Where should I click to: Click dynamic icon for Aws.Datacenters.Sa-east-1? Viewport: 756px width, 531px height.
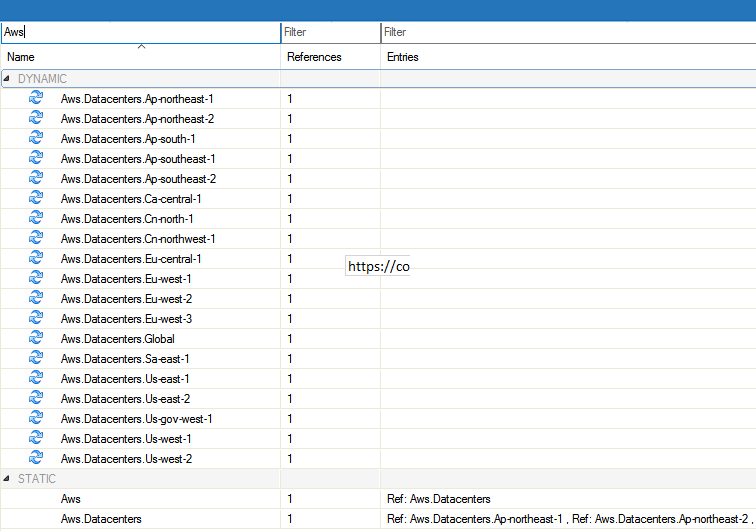(36, 358)
